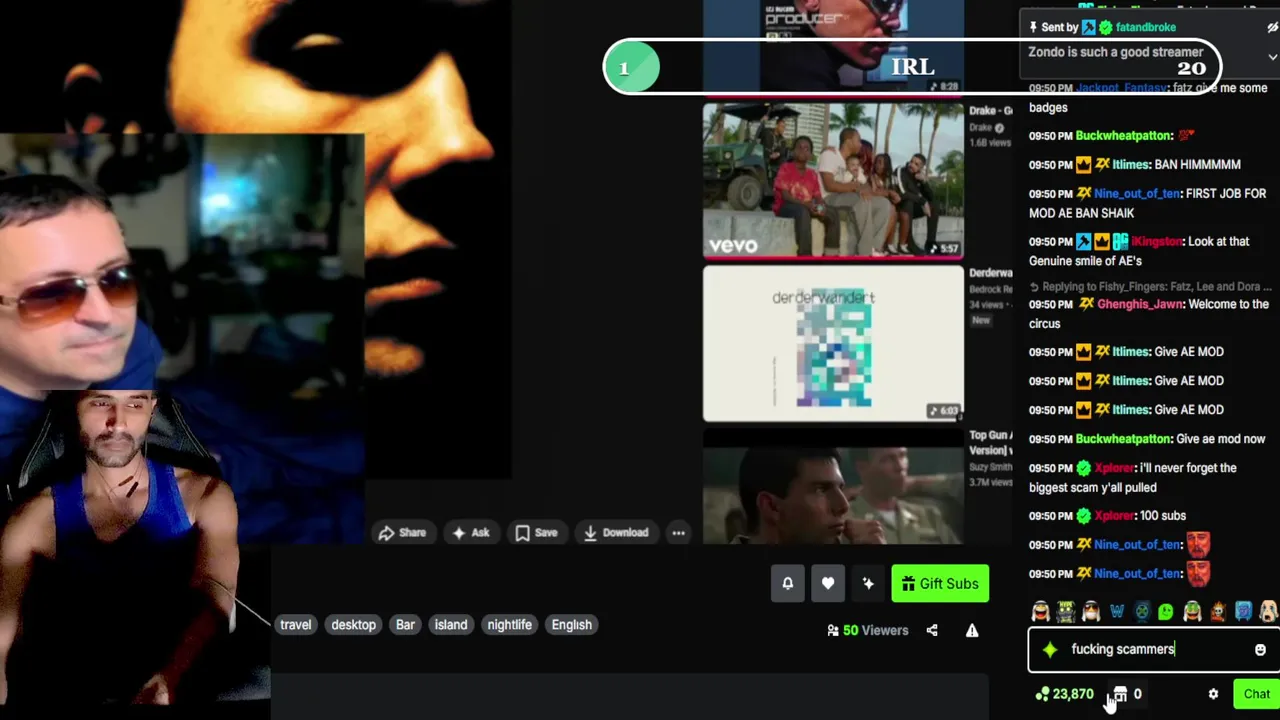
Task: Click Nine_out_of_ten on "FIRST JOB FOR MOD" message
Action: [1137, 194]
